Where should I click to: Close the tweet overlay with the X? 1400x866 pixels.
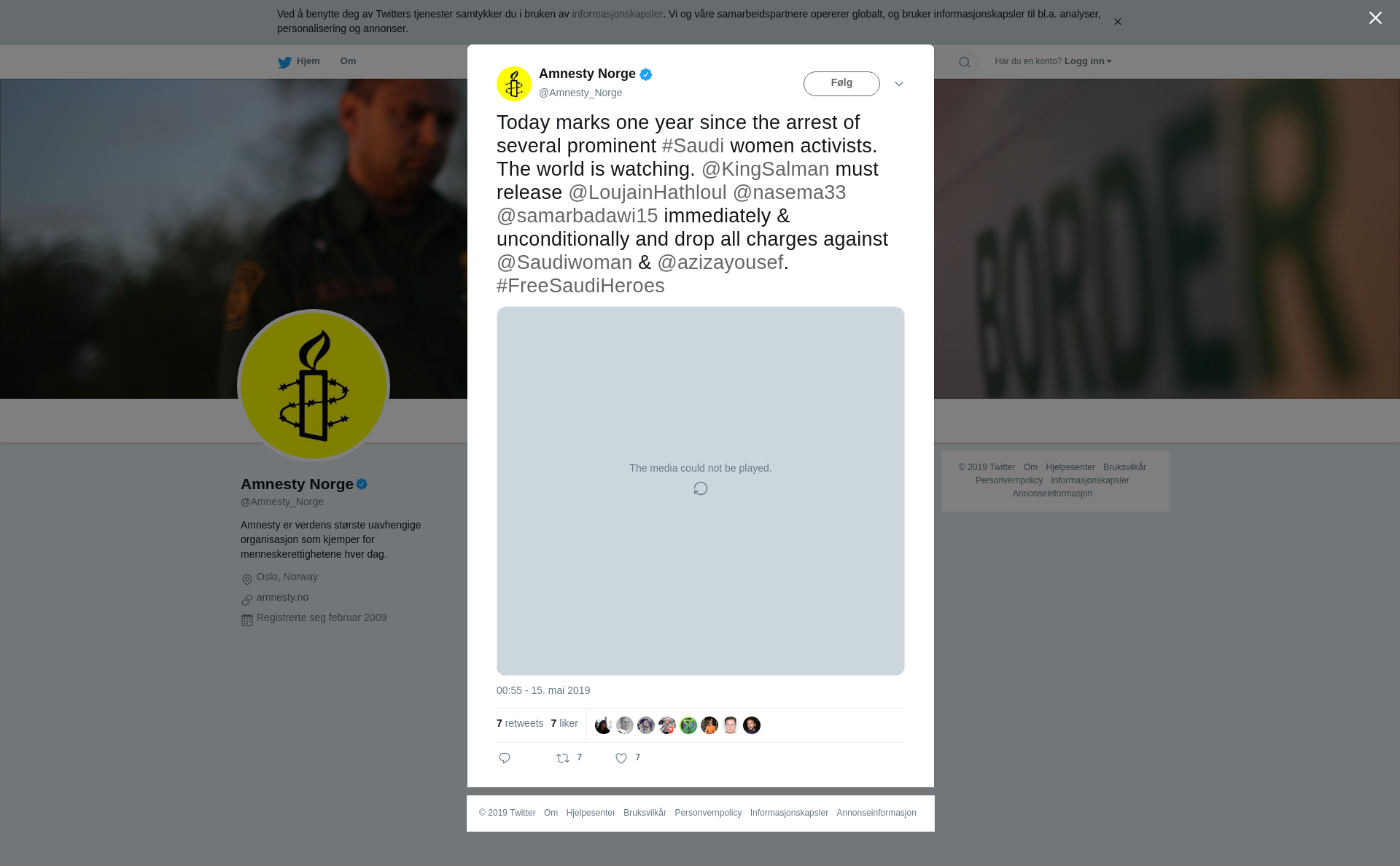coord(1375,18)
